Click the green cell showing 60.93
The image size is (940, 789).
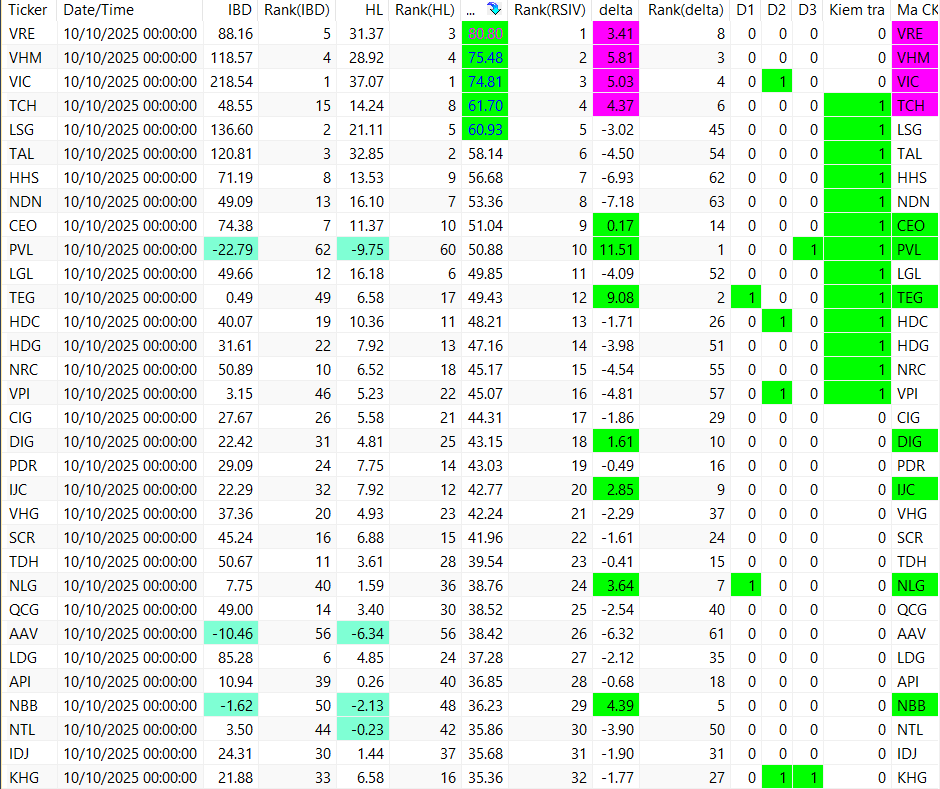[485, 130]
